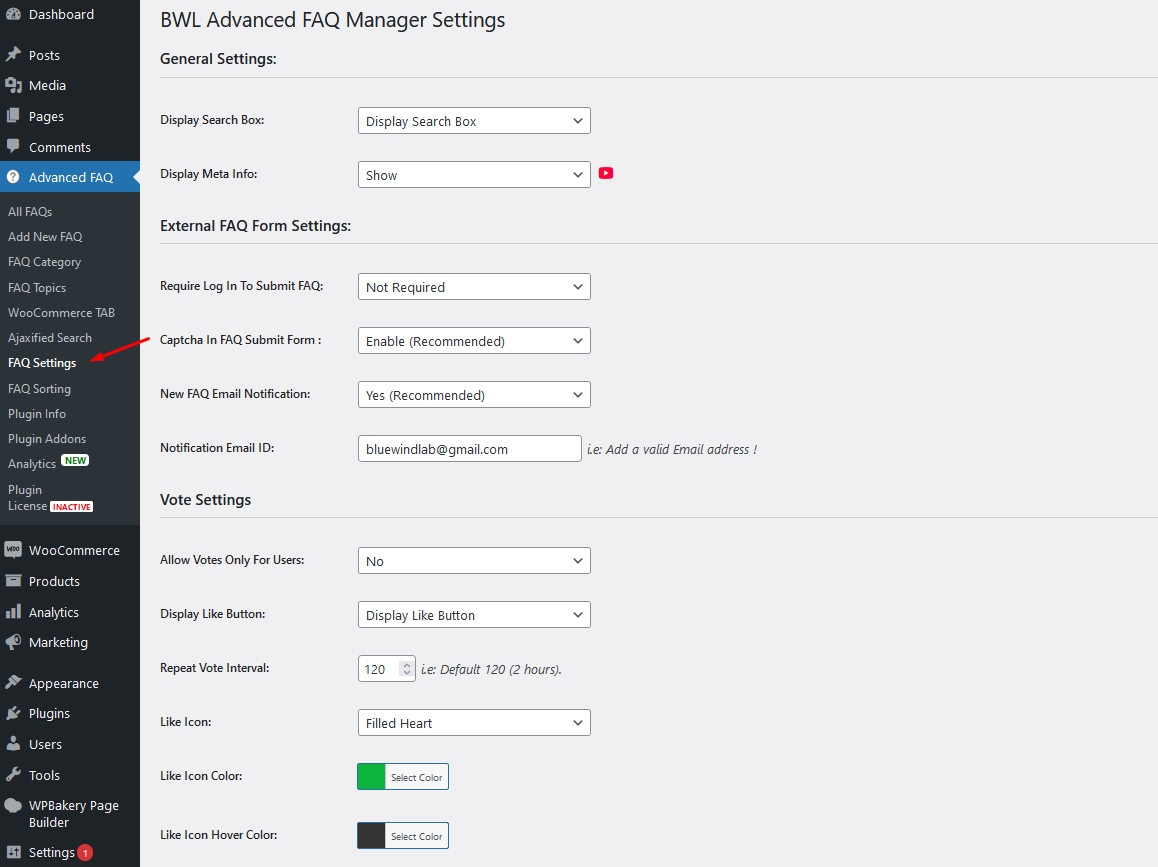1158x867 pixels.
Task: Open the Like Icon style dropdown
Action: (x=473, y=722)
